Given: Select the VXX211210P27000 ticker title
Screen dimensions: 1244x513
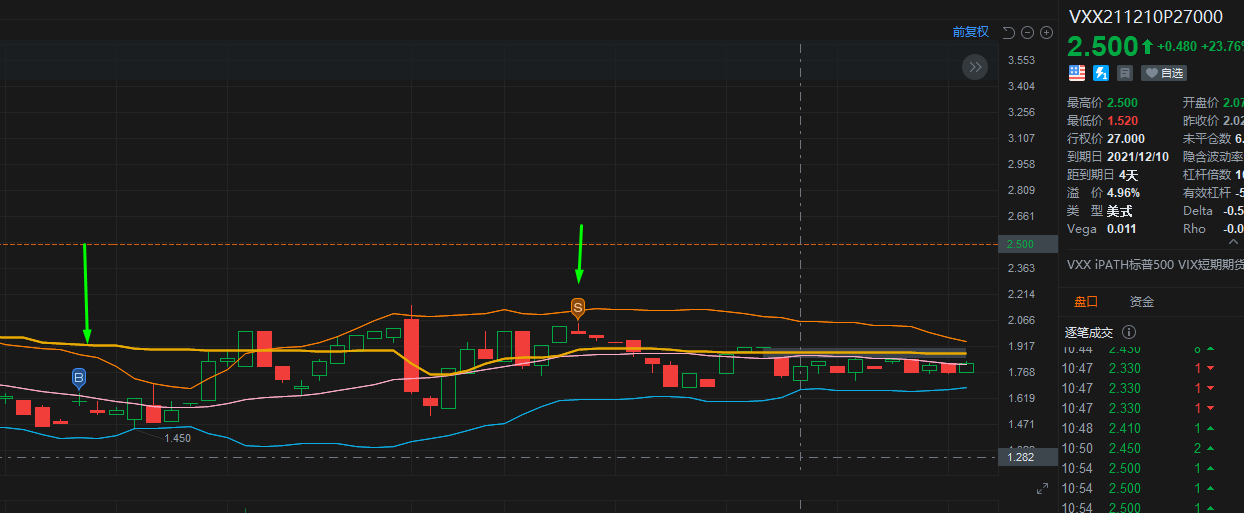Looking at the screenshot, I should (x=1146, y=16).
